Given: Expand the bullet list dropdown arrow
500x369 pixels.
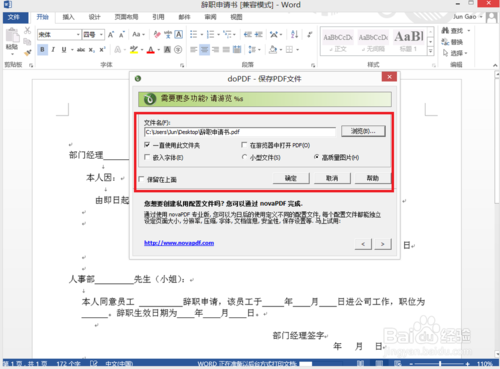Looking at the screenshot, I should coord(202,34).
